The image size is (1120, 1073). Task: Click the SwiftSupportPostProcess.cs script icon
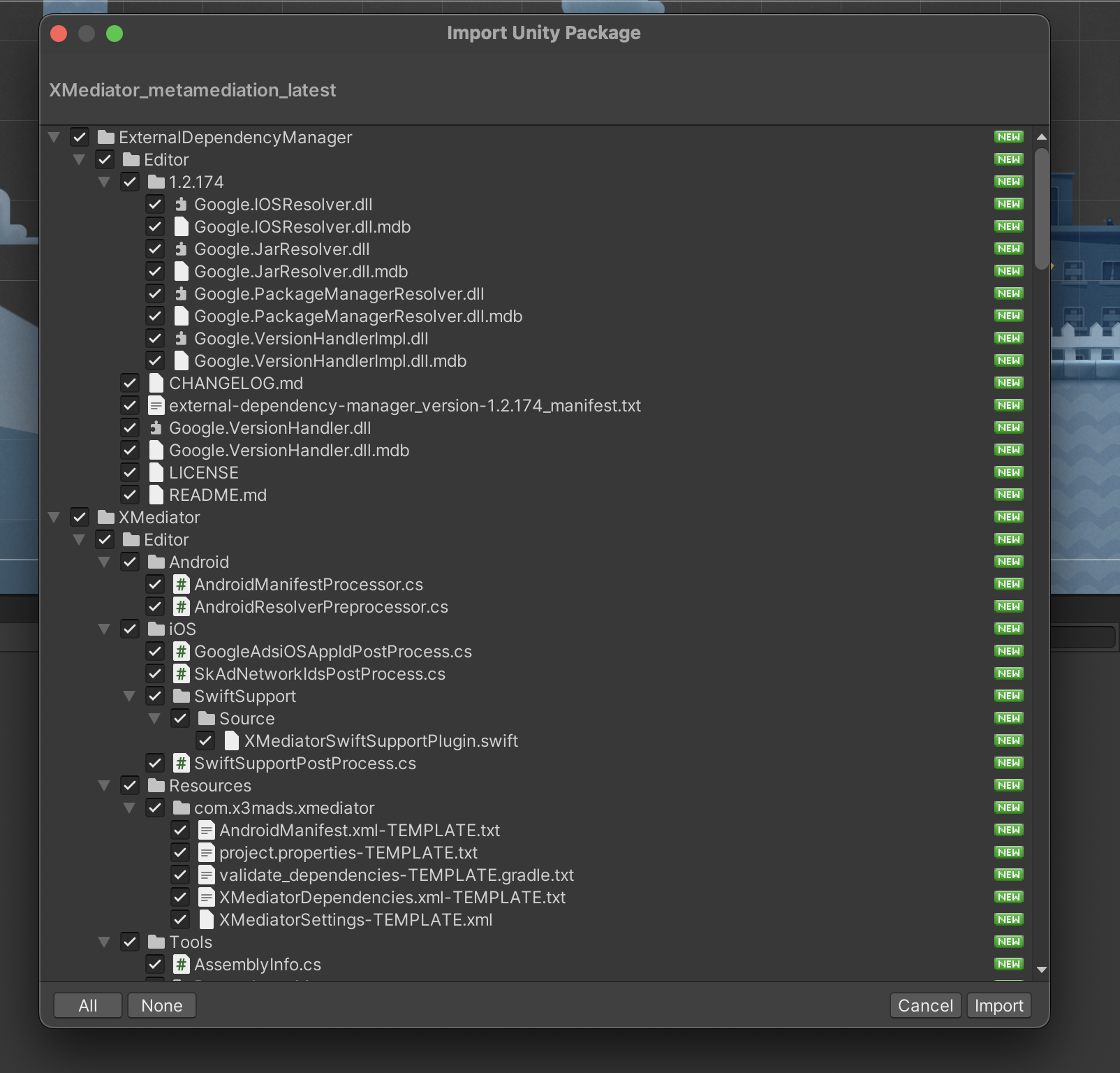coord(182,763)
